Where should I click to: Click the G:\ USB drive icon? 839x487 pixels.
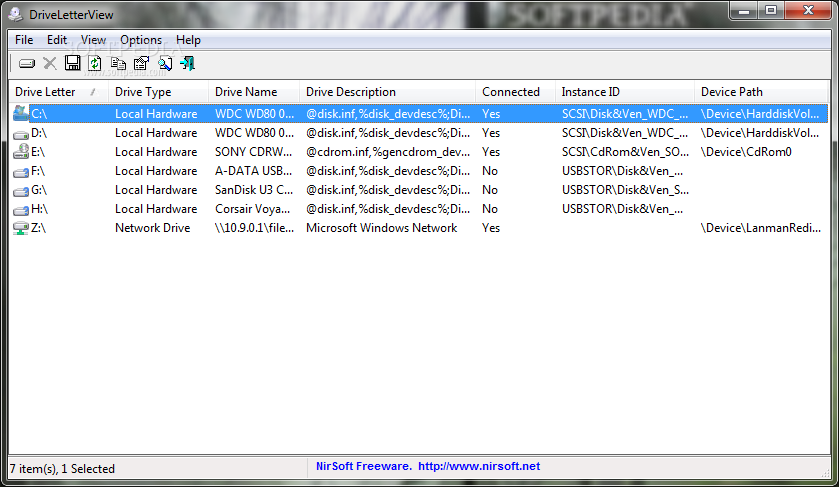click(x=20, y=191)
